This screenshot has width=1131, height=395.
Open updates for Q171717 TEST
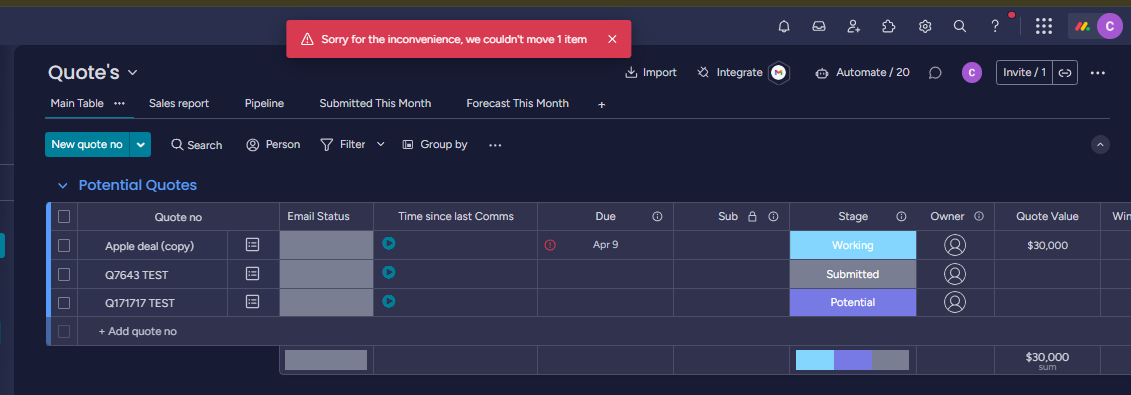[252, 302]
